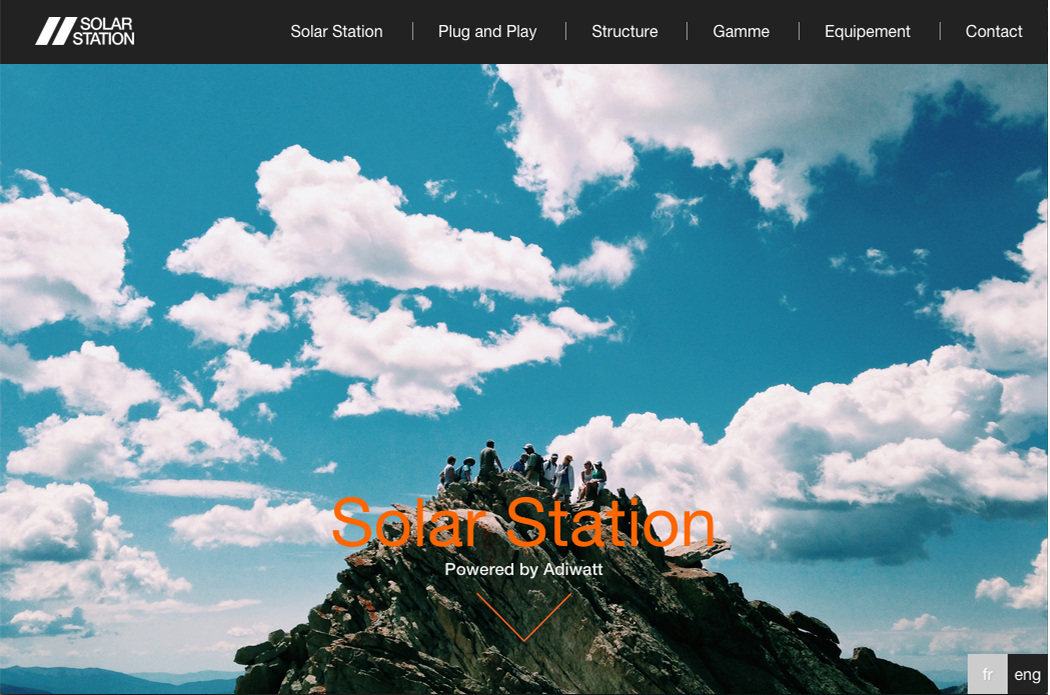Click the Powered by Adiwatt text
Viewport: 1050px width, 695px height.
click(524, 569)
